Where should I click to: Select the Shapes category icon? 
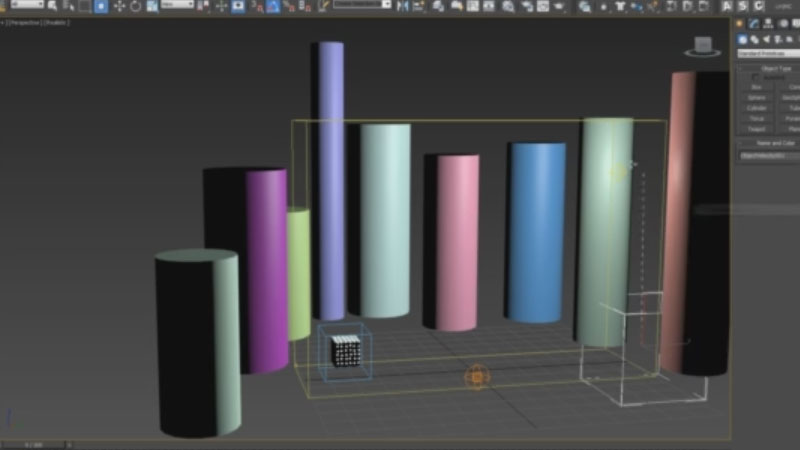click(756, 39)
